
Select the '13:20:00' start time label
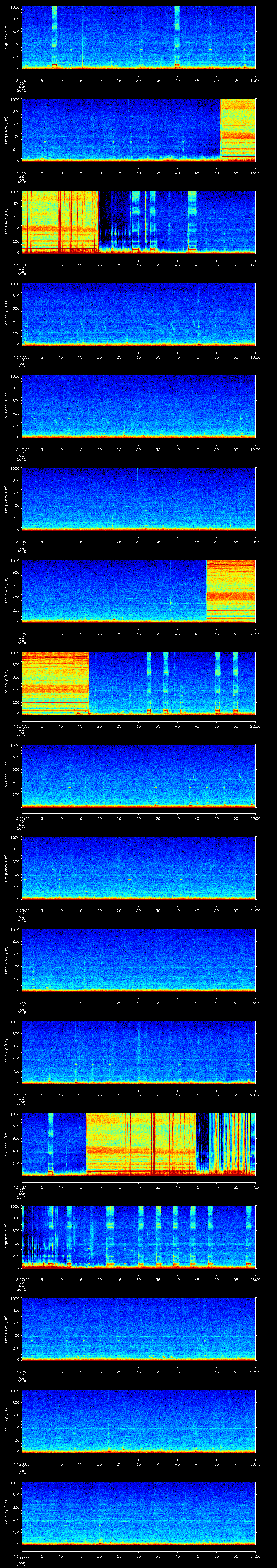pos(21,634)
